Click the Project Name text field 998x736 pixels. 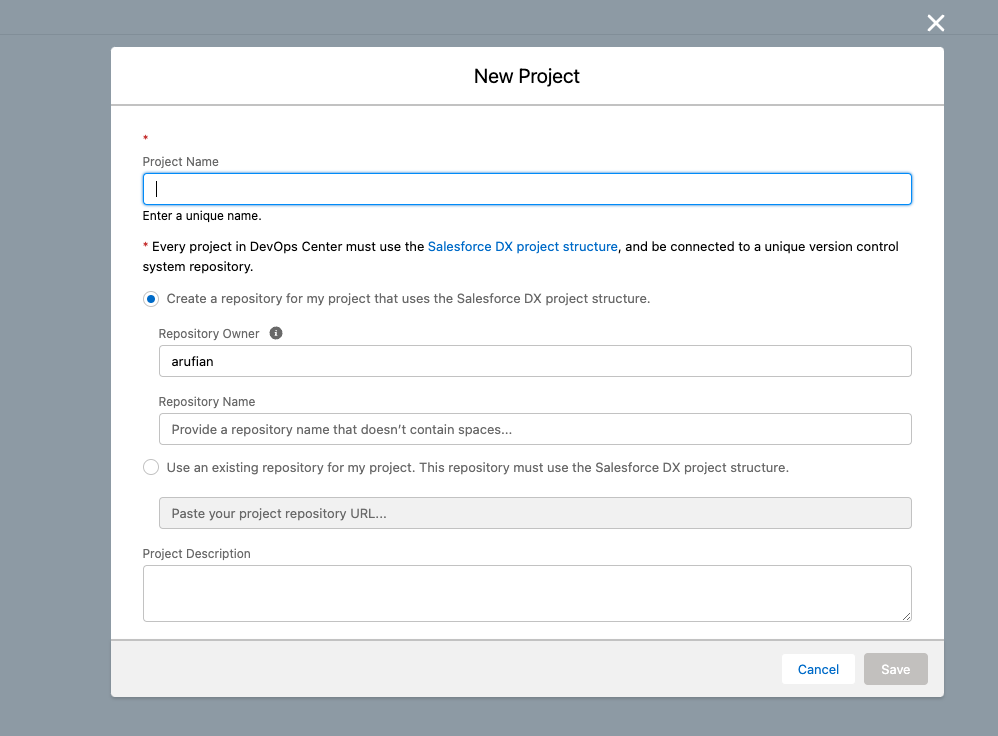point(527,189)
